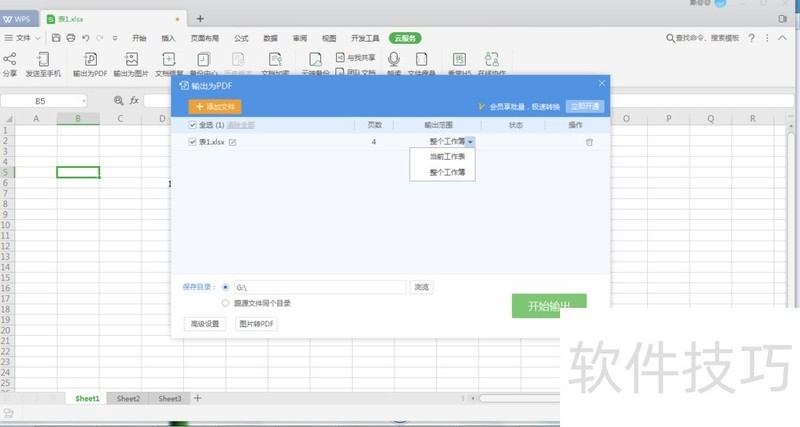Click the 发送至手机 icon
The image size is (800, 427).
pos(43,60)
